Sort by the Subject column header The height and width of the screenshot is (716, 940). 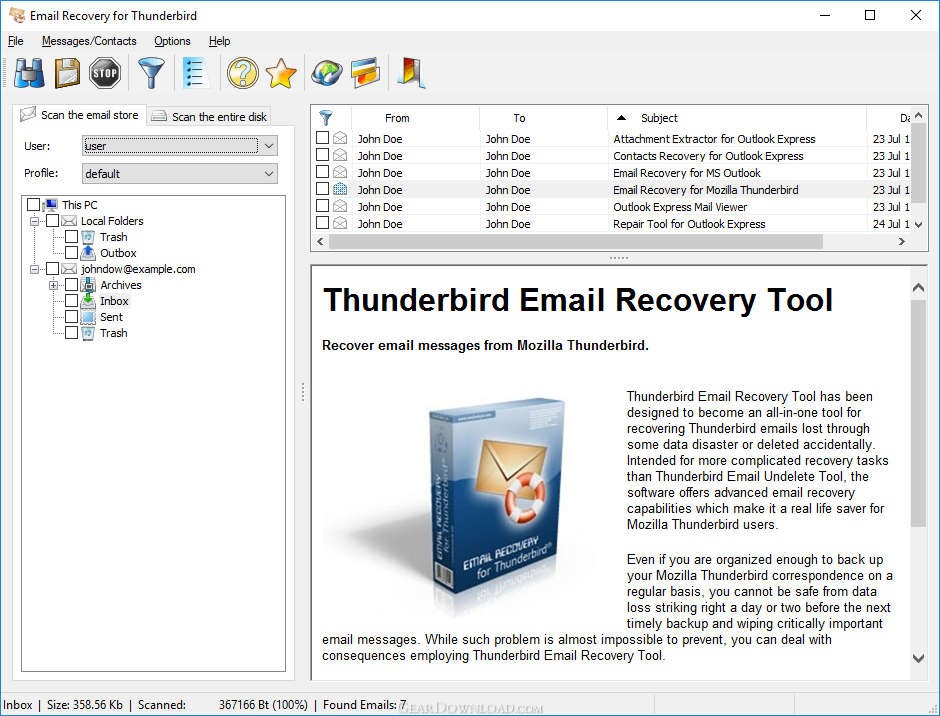[736, 118]
